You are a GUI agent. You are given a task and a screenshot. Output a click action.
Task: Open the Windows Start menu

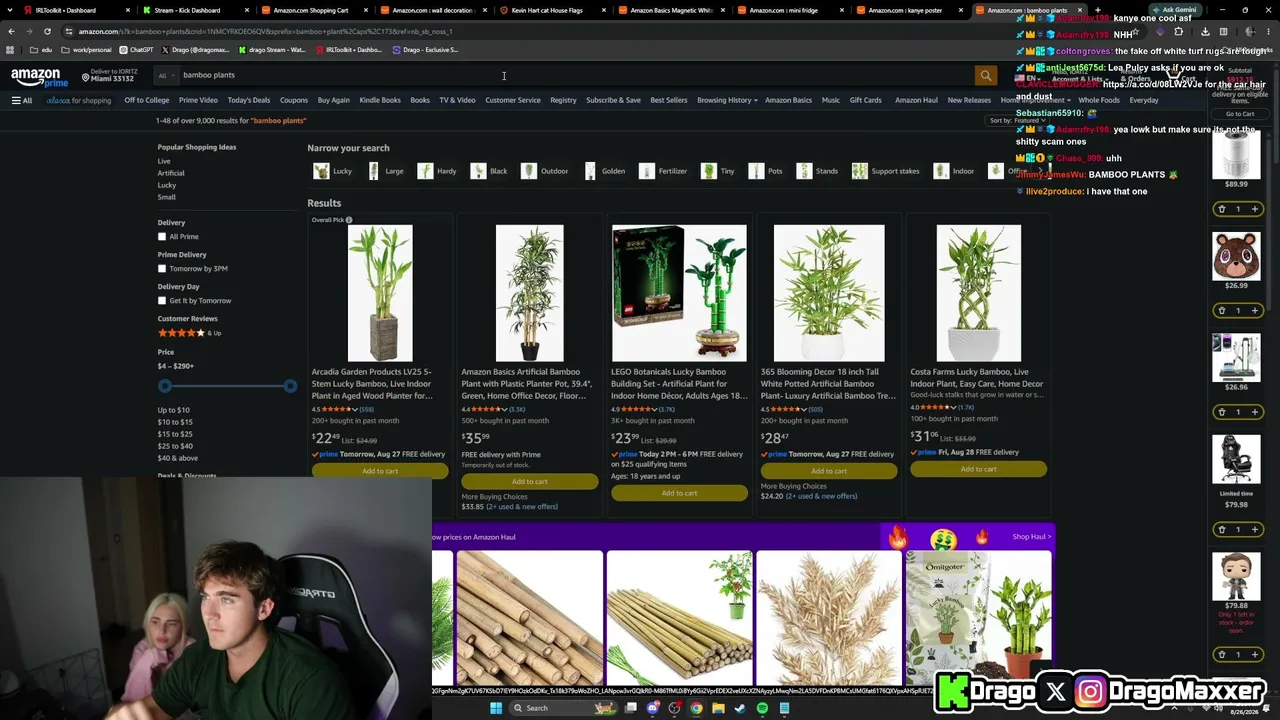tap(495, 708)
